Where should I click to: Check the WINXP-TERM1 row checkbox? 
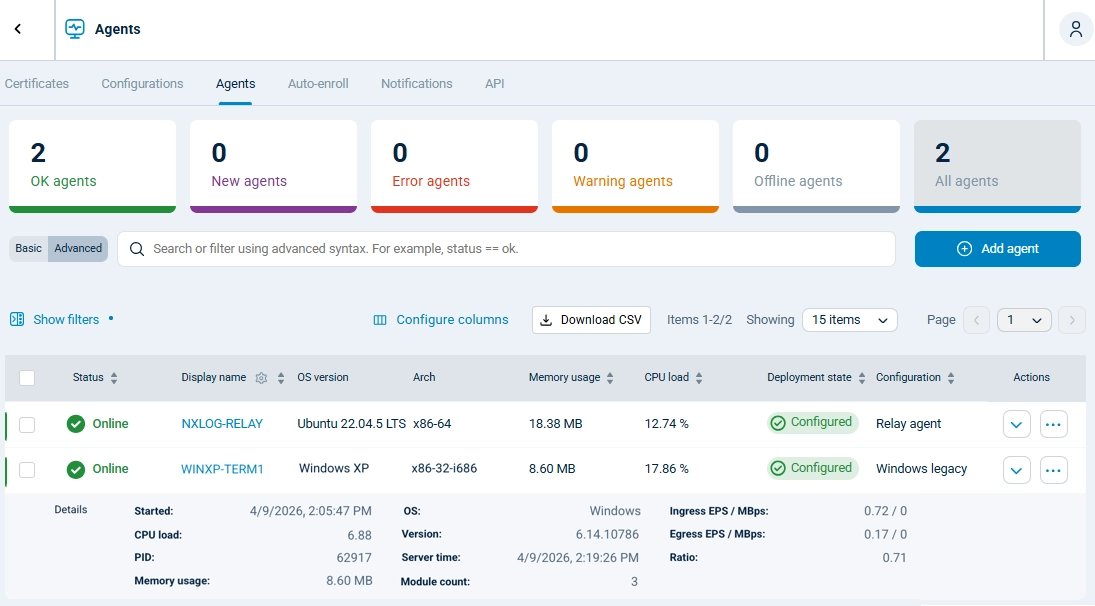pyautogui.click(x=27, y=470)
